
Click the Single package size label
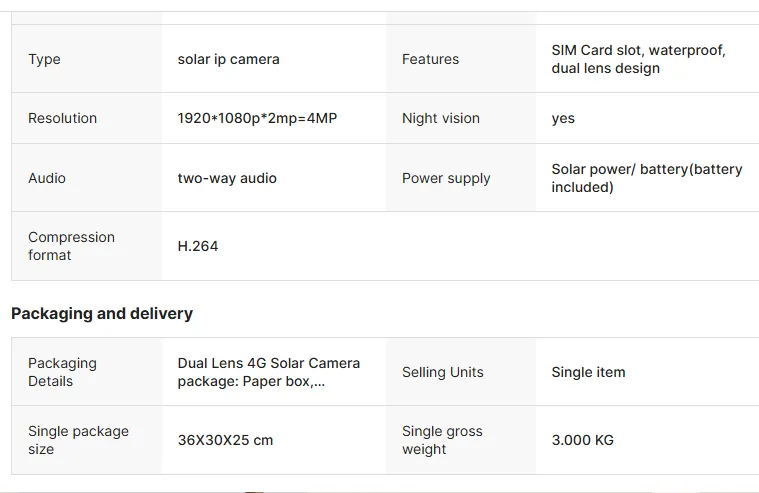click(x=78, y=440)
